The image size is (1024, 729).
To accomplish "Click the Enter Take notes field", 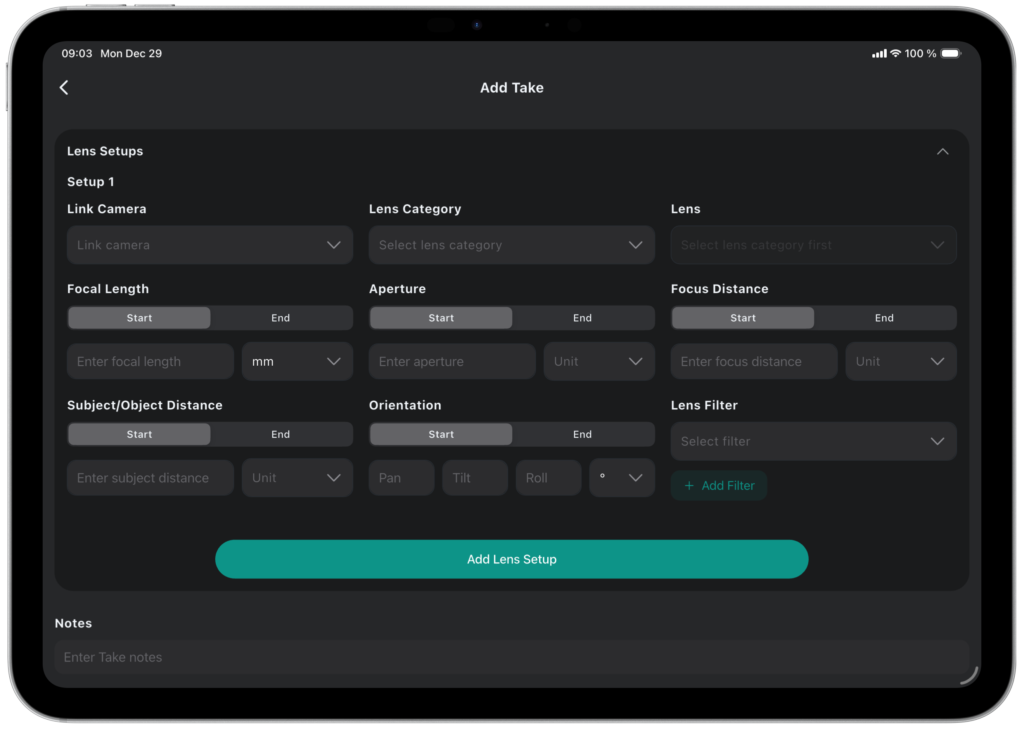I will 510,657.
